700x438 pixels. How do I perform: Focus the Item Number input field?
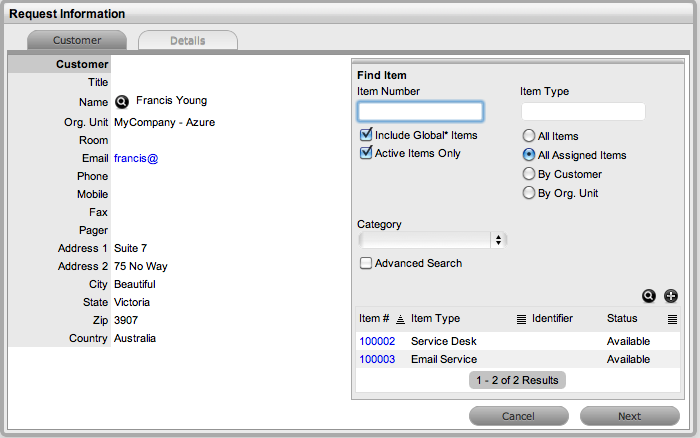[x=420, y=111]
